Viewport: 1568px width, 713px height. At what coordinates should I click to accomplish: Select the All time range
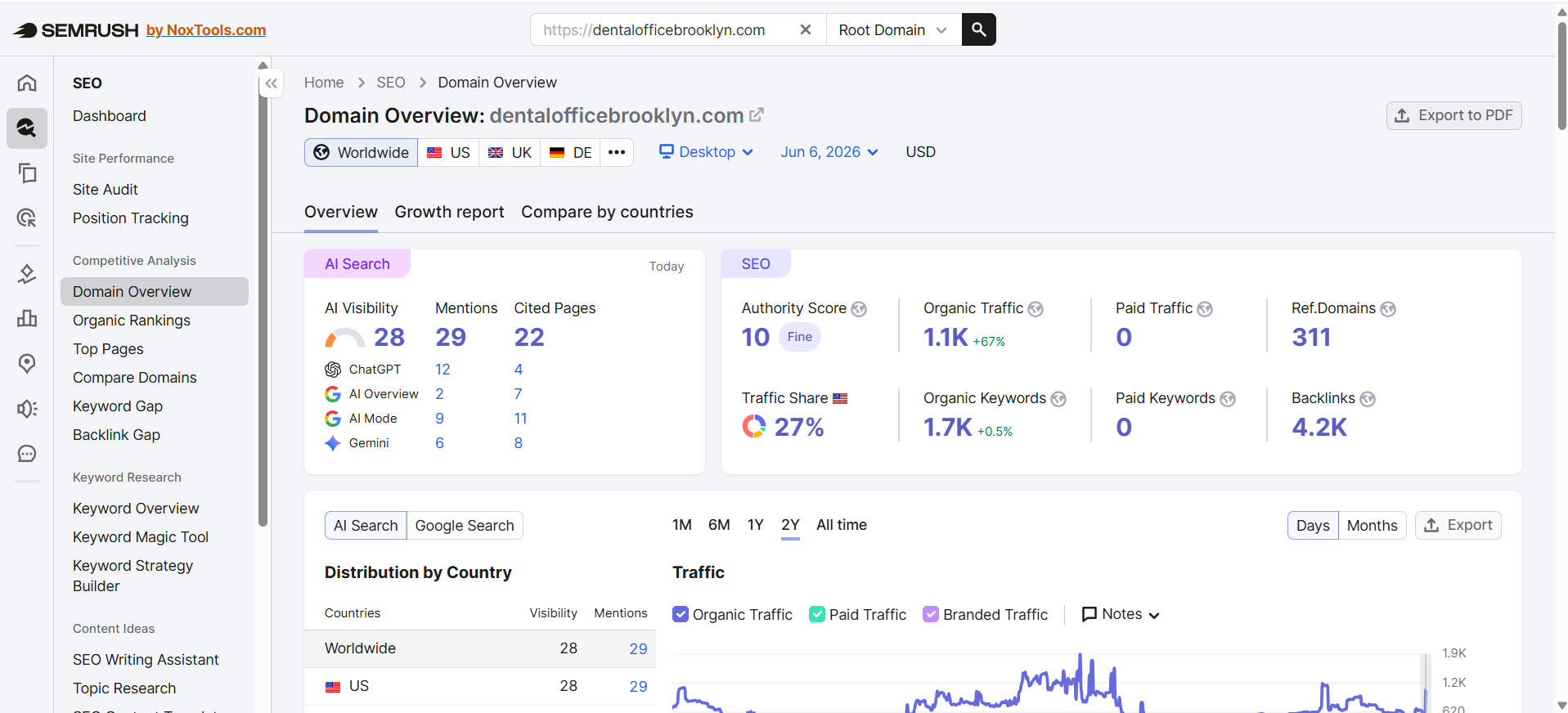coord(842,525)
